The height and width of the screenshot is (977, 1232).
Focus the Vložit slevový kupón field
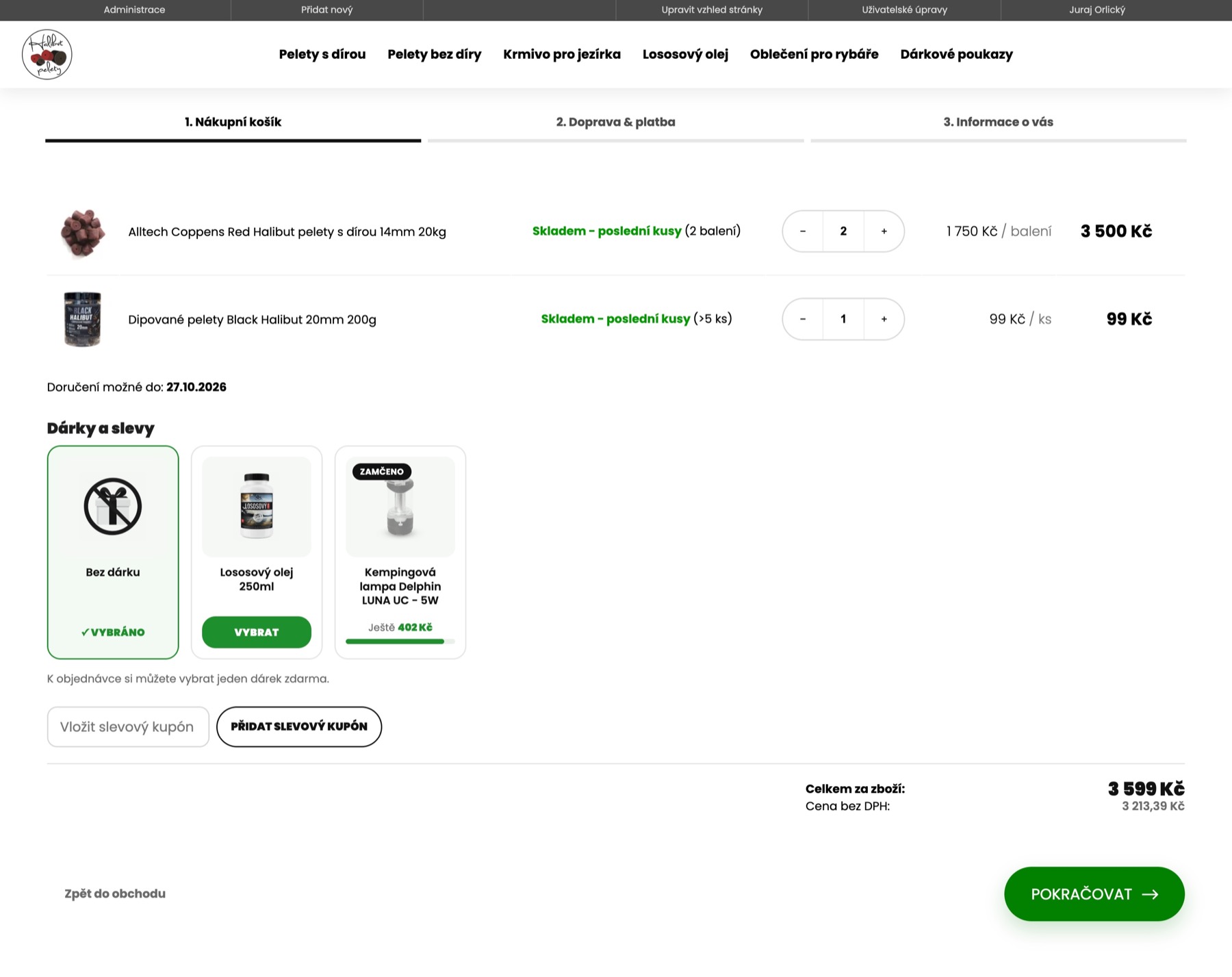click(x=128, y=726)
